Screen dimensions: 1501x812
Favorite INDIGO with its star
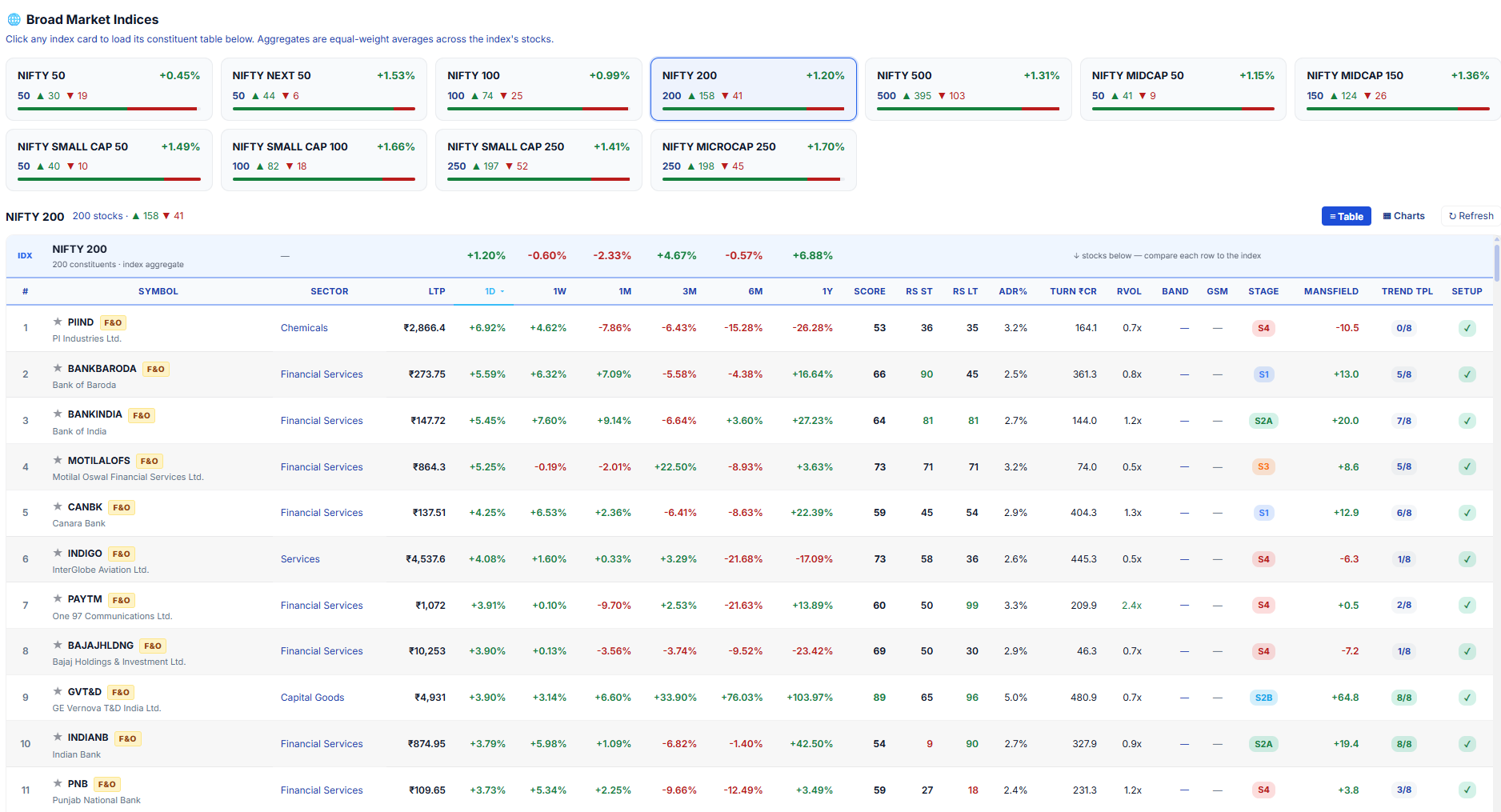tap(58, 553)
